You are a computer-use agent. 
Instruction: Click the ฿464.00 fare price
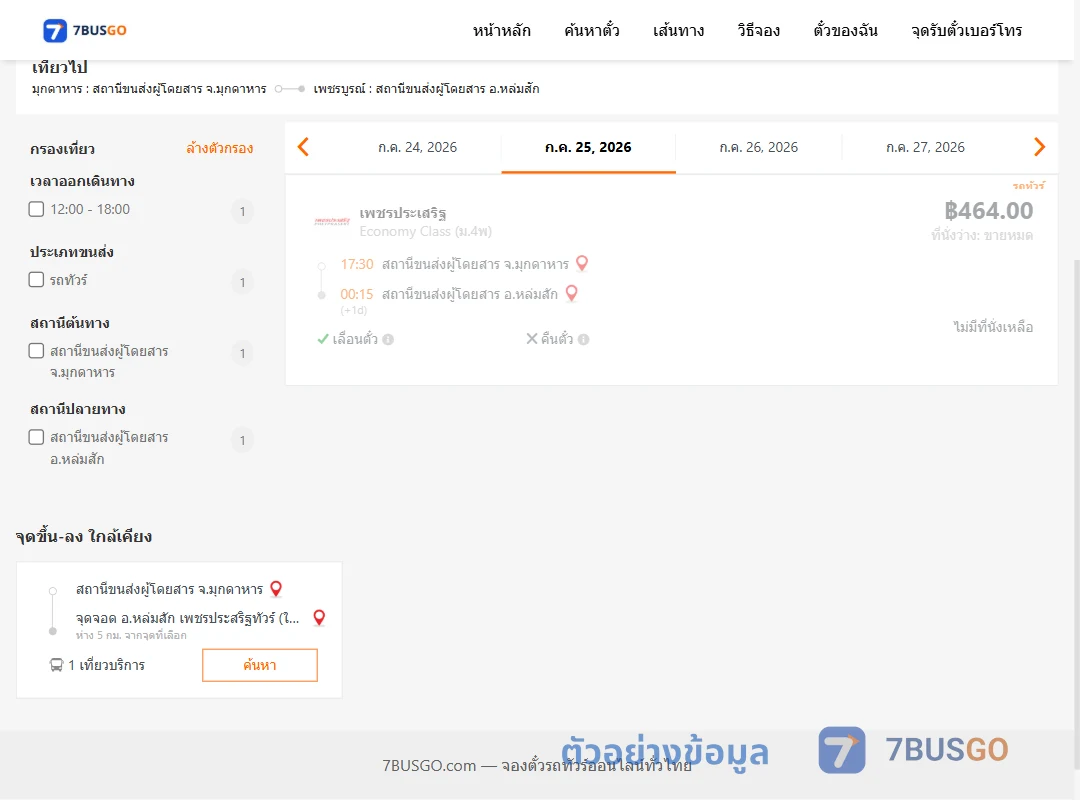(x=989, y=210)
